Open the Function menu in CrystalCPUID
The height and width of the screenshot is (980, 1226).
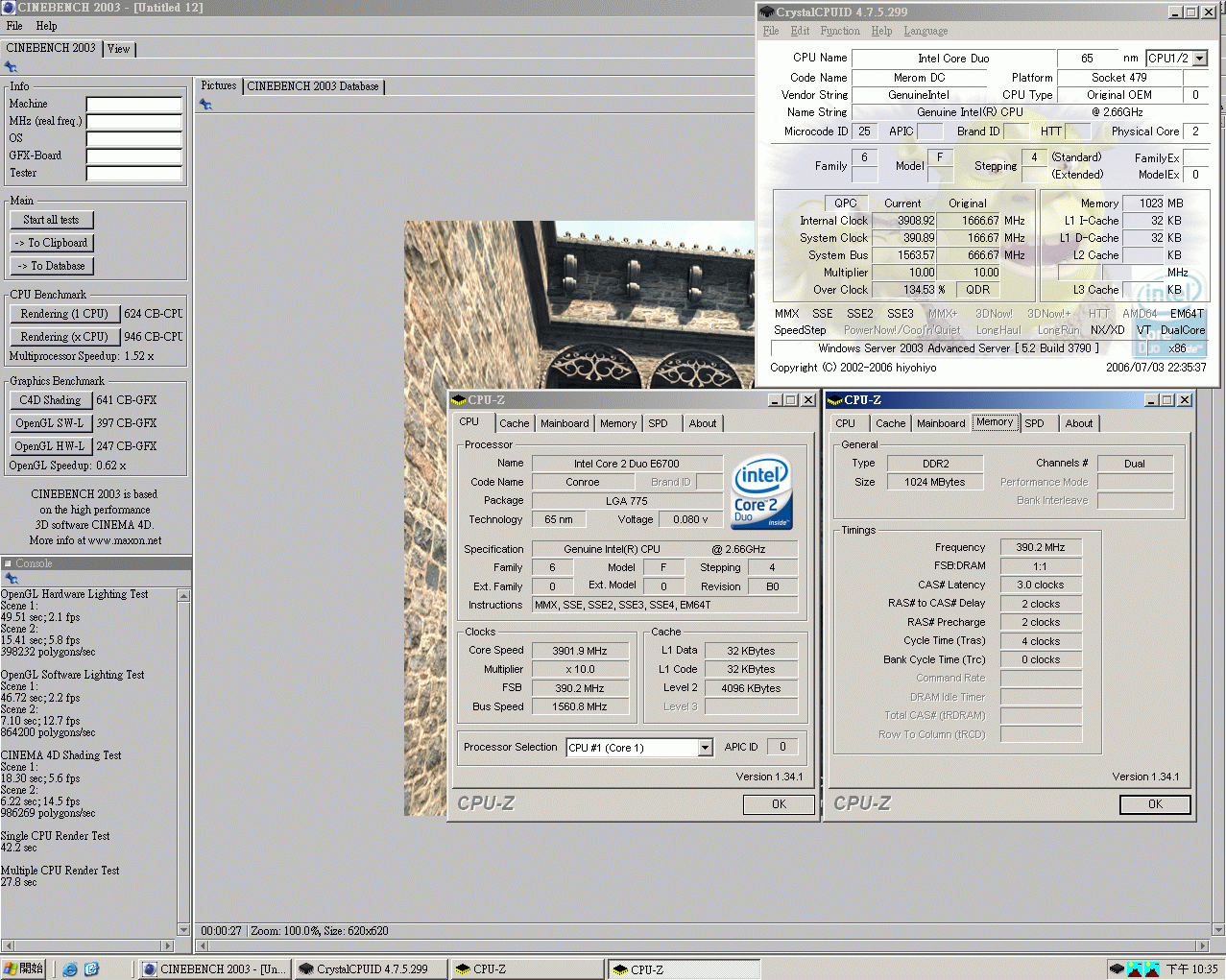[x=840, y=31]
